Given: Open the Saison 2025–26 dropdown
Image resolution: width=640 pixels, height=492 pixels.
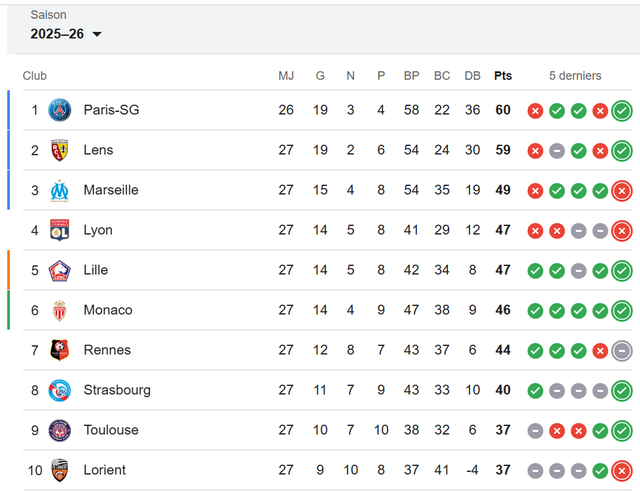Looking at the screenshot, I should coord(66,33).
